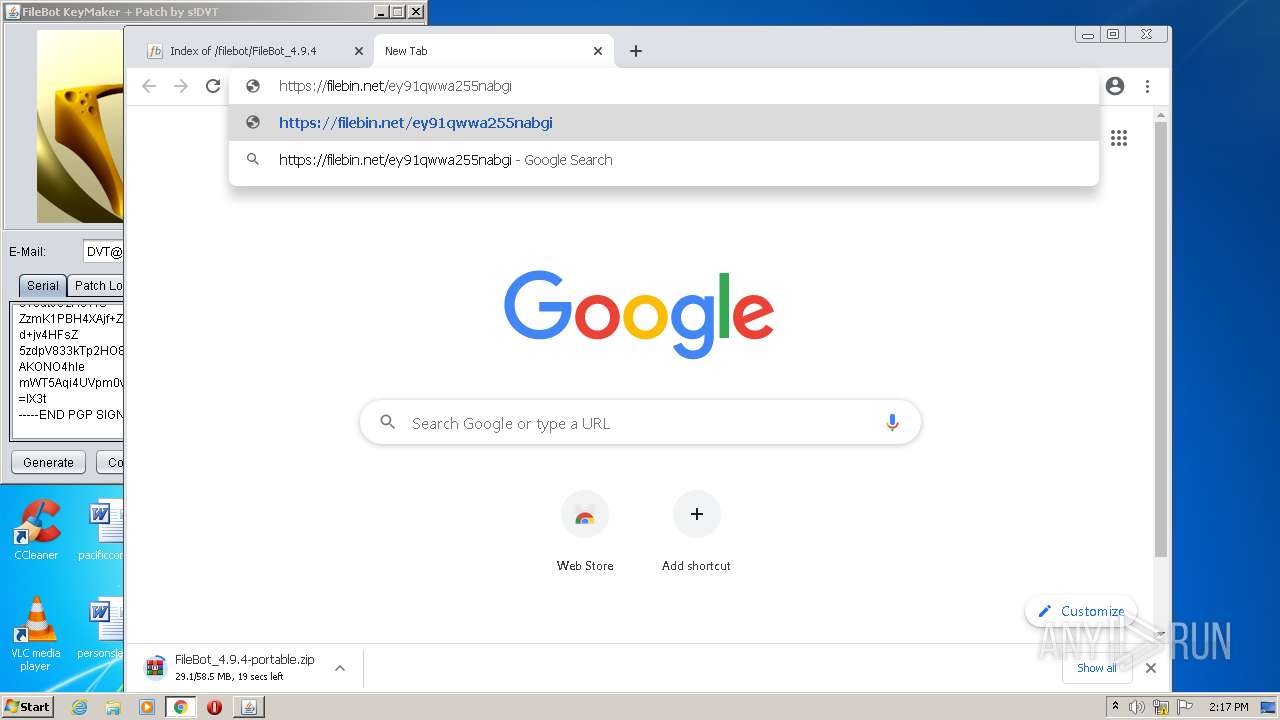The width and height of the screenshot is (1280, 720).
Task: Close the New Tab tab
Action: [x=598, y=51]
